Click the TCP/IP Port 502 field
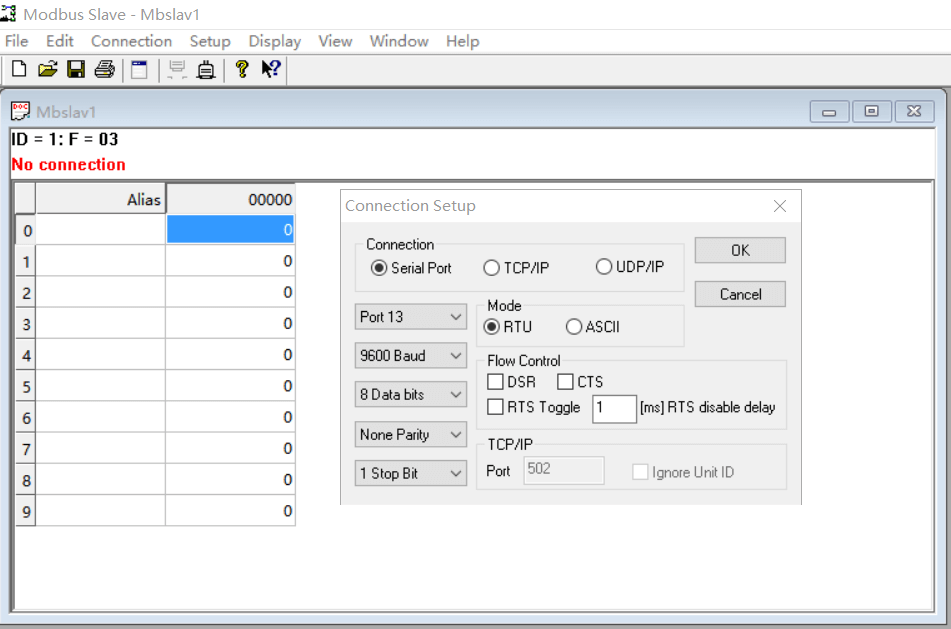 (564, 470)
